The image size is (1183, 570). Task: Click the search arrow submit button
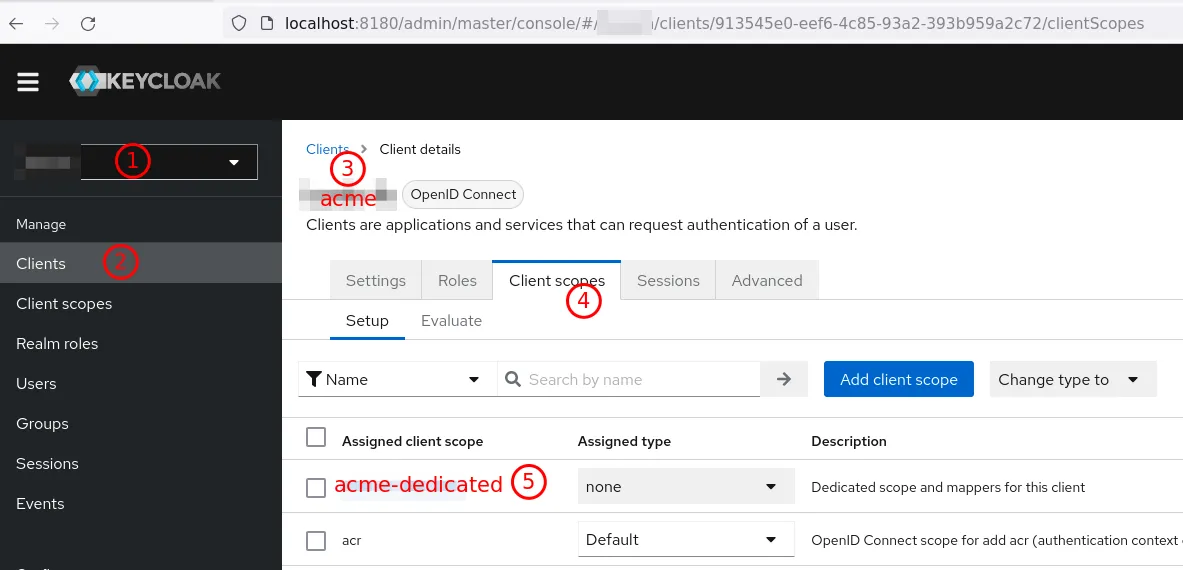[784, 379]
